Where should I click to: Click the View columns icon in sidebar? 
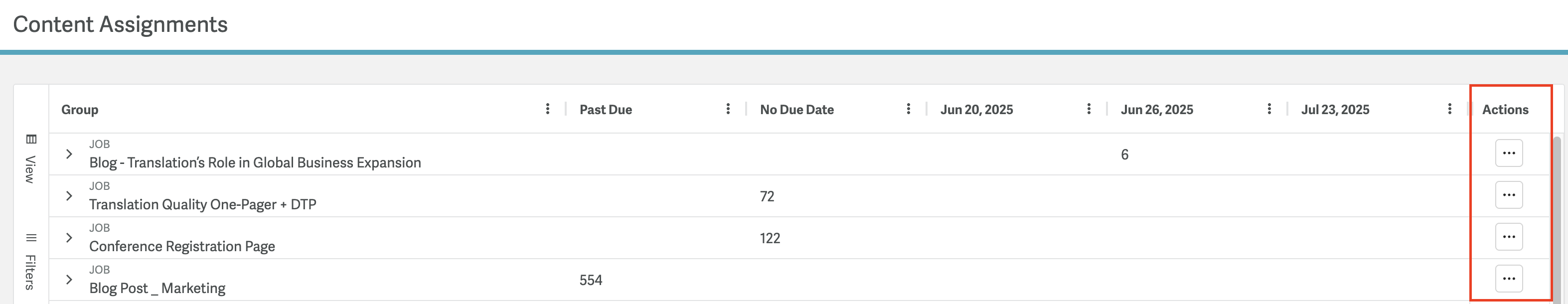[31, 140]
